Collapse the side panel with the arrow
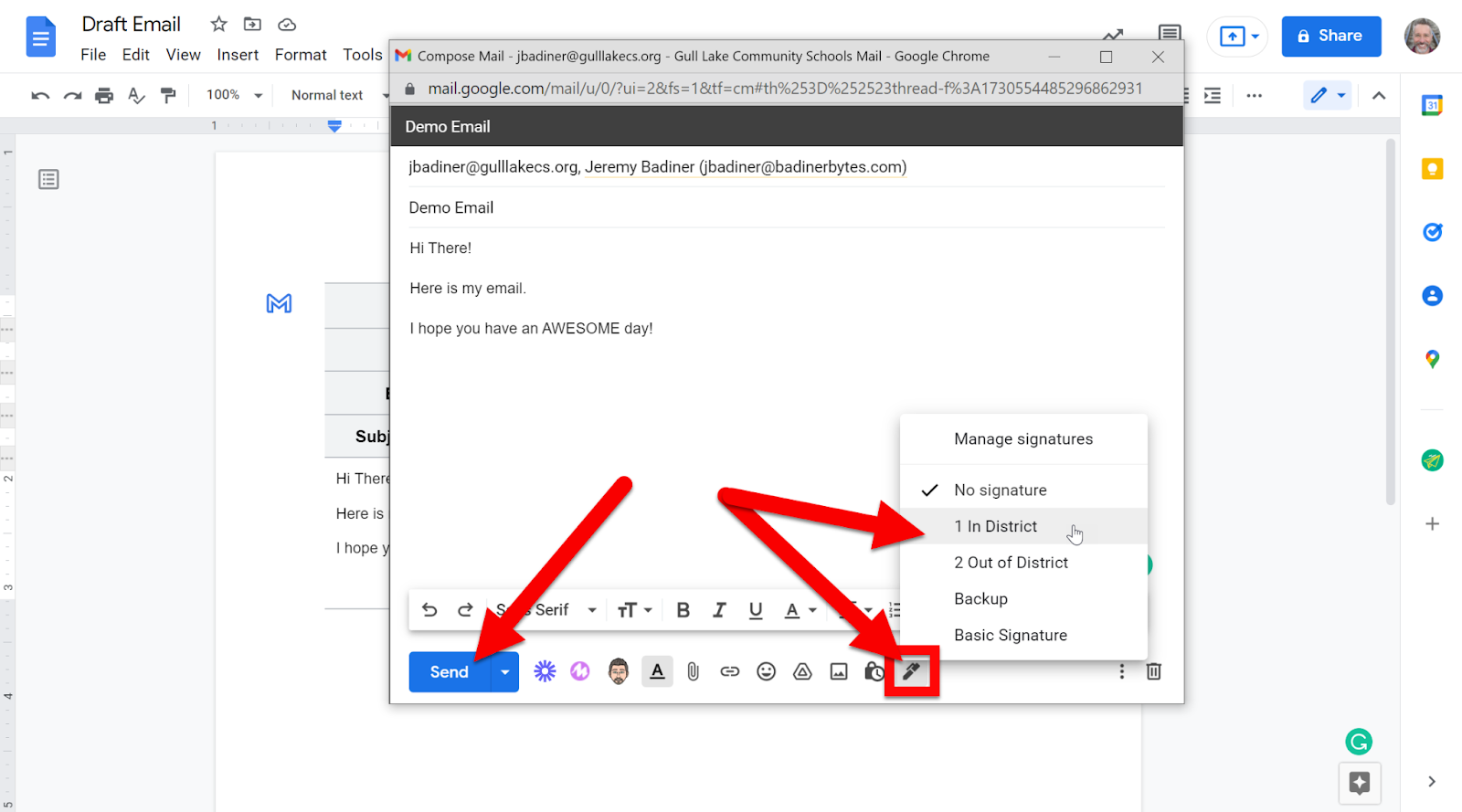The image size is (1462, 812). tap(1432, 782)
